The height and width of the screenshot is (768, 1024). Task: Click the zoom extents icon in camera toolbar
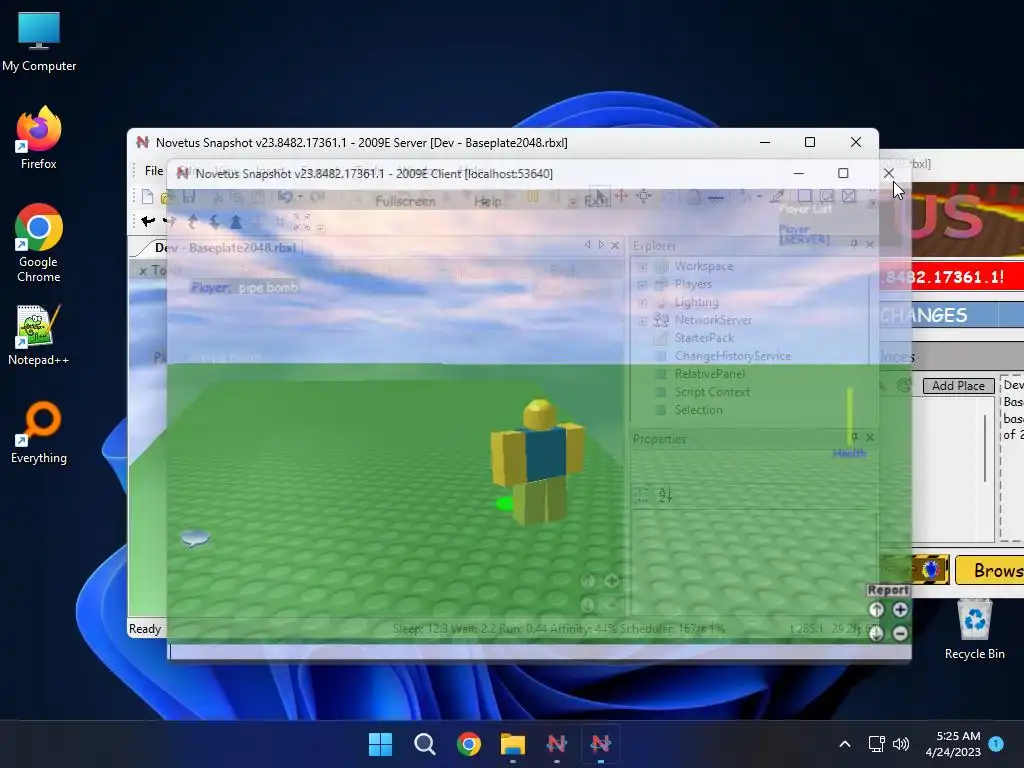(x=302, y=222)
